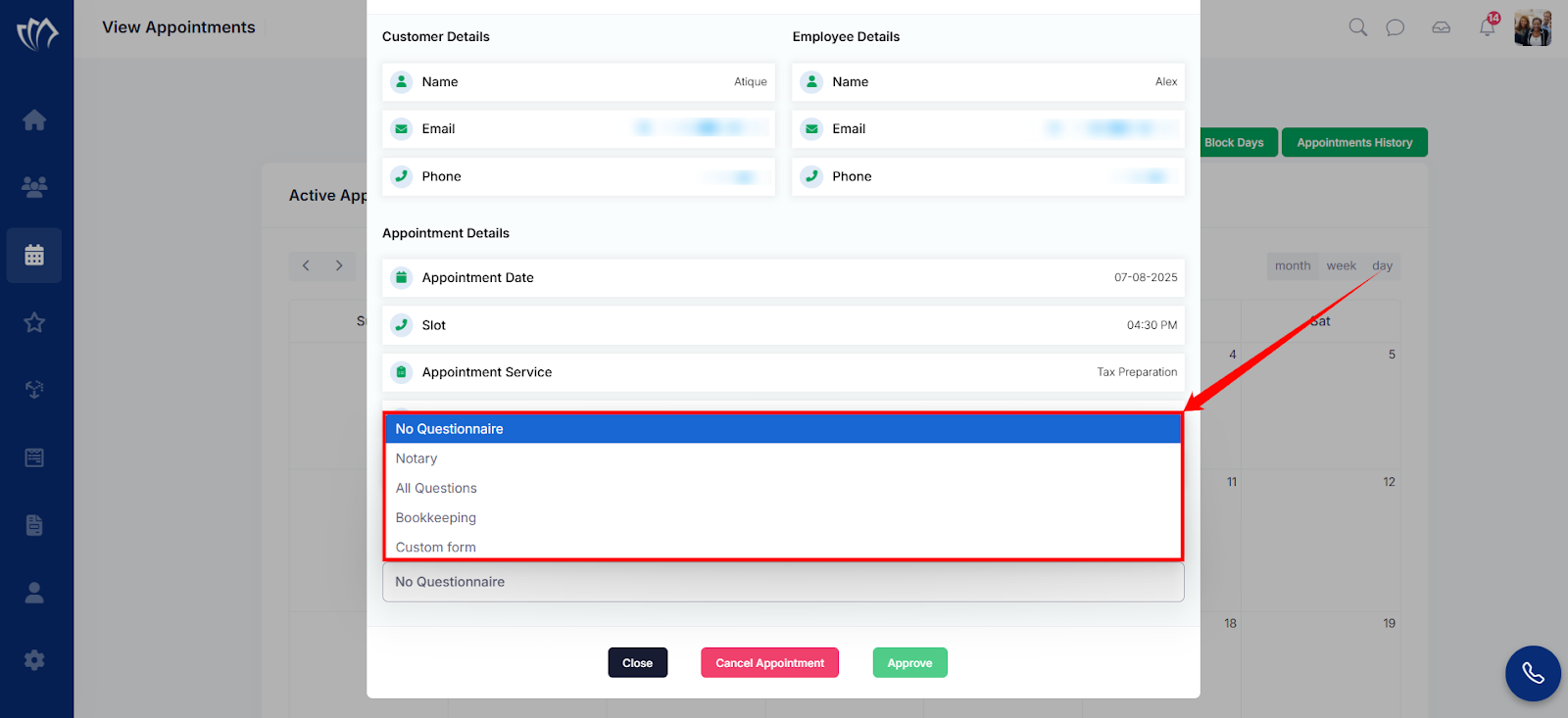
Task: Click the Appointment Date calendar icon
Action: tap(401, 278)
